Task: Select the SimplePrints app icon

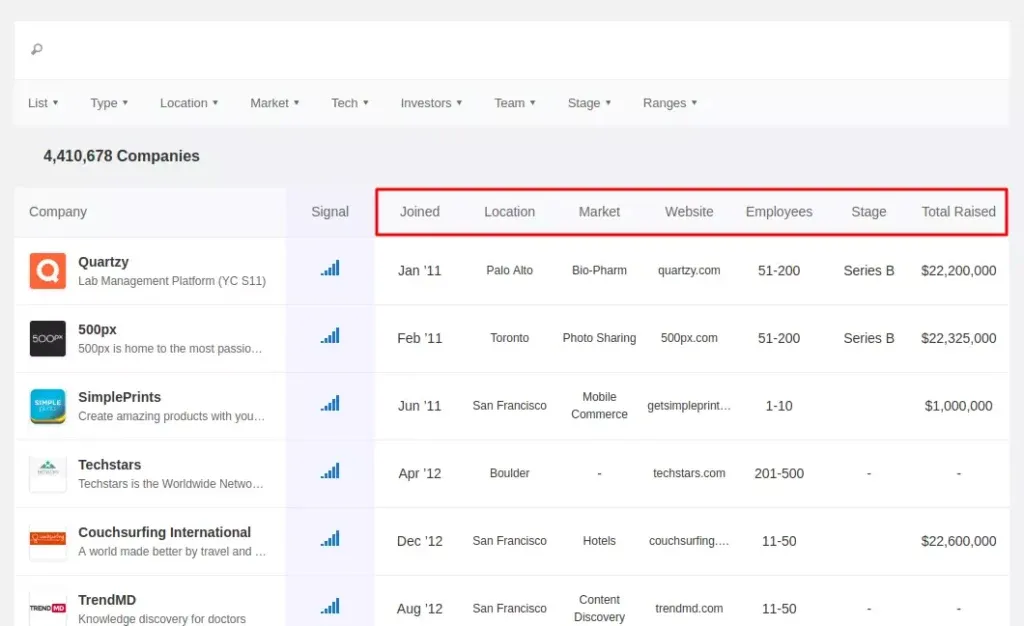Action: coord(47,405)
